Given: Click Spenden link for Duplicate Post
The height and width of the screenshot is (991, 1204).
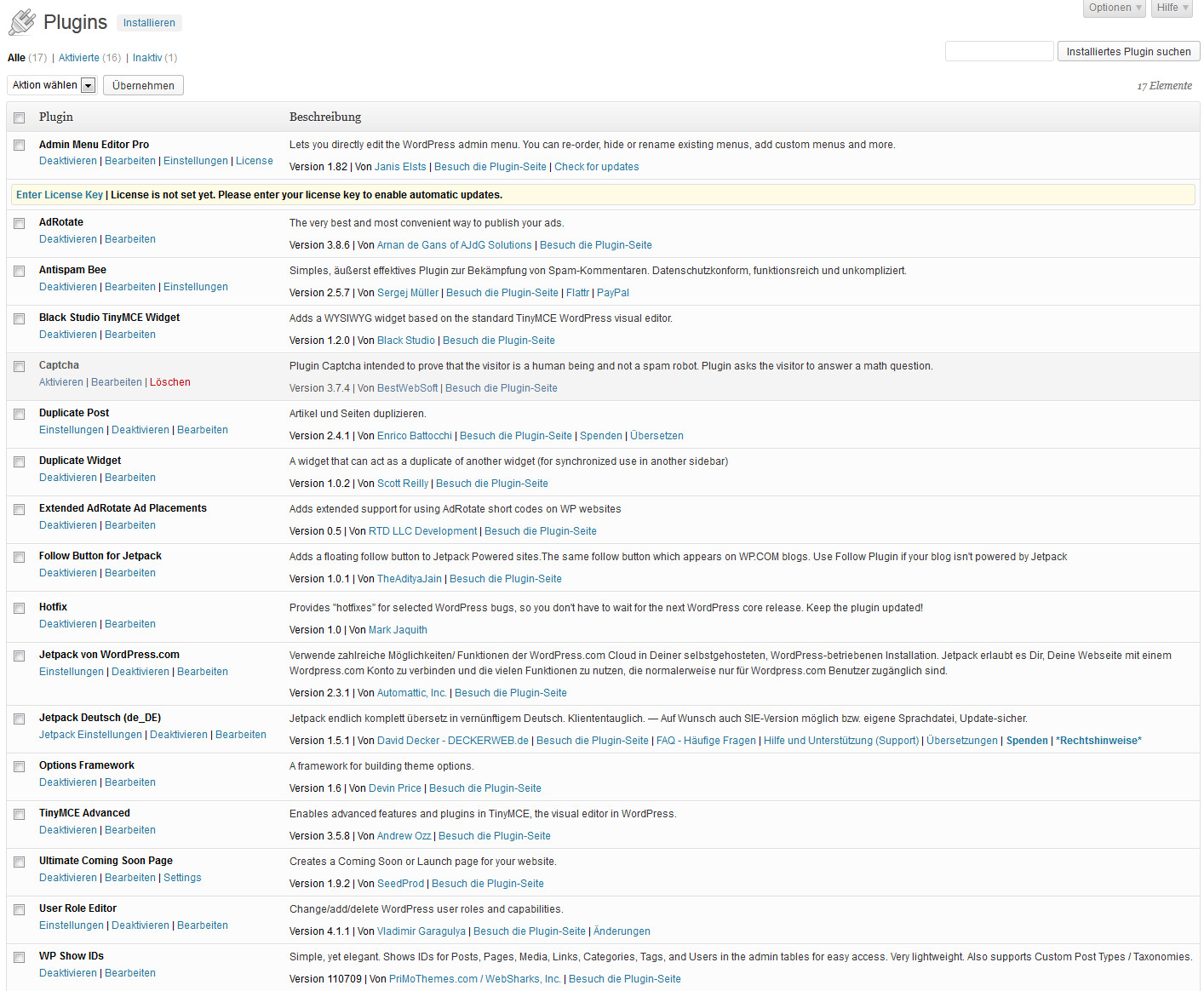Looking at the screenshot, I should point(601,436).
